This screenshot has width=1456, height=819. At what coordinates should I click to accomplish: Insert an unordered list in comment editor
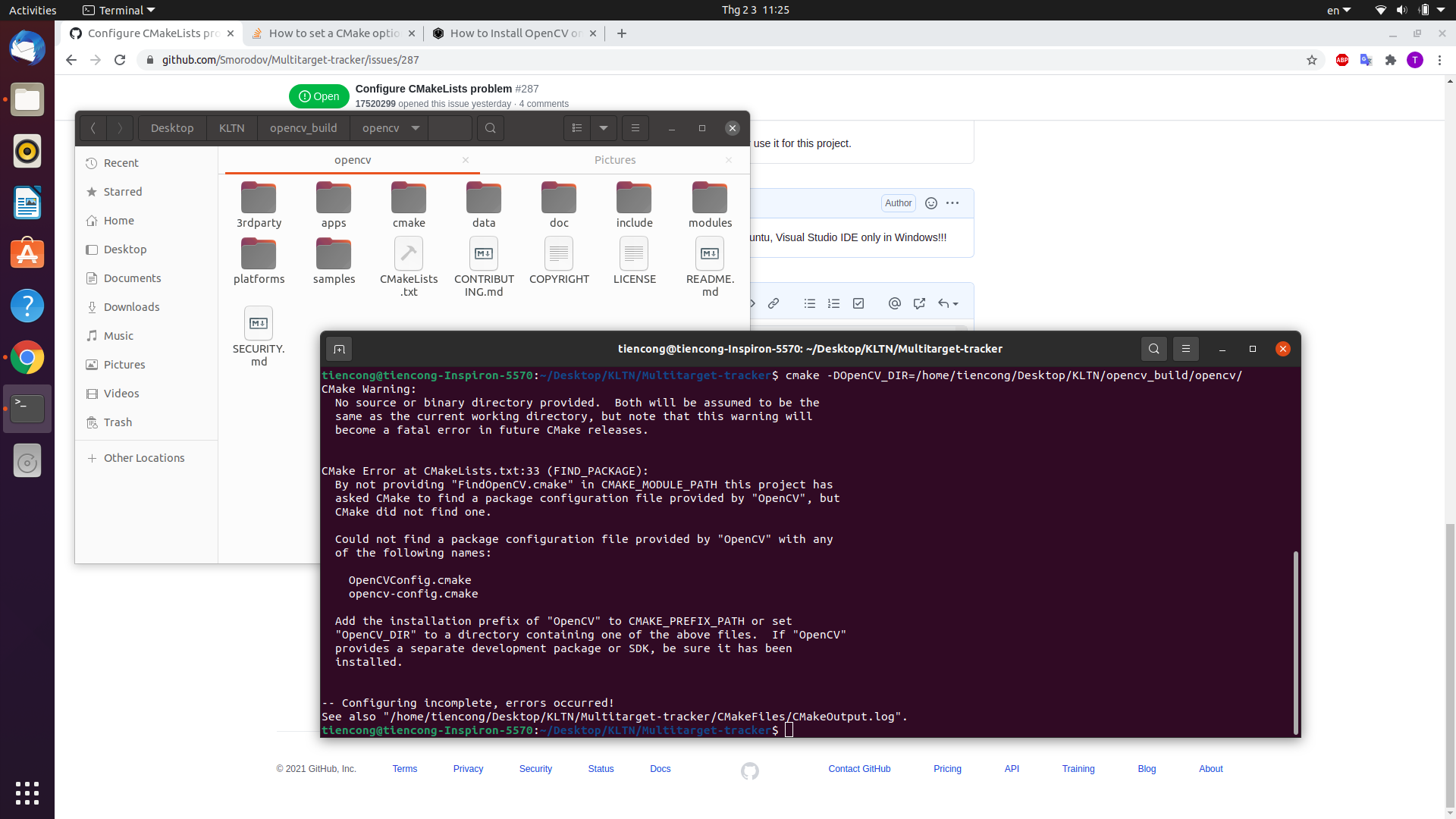click(809, 303)
